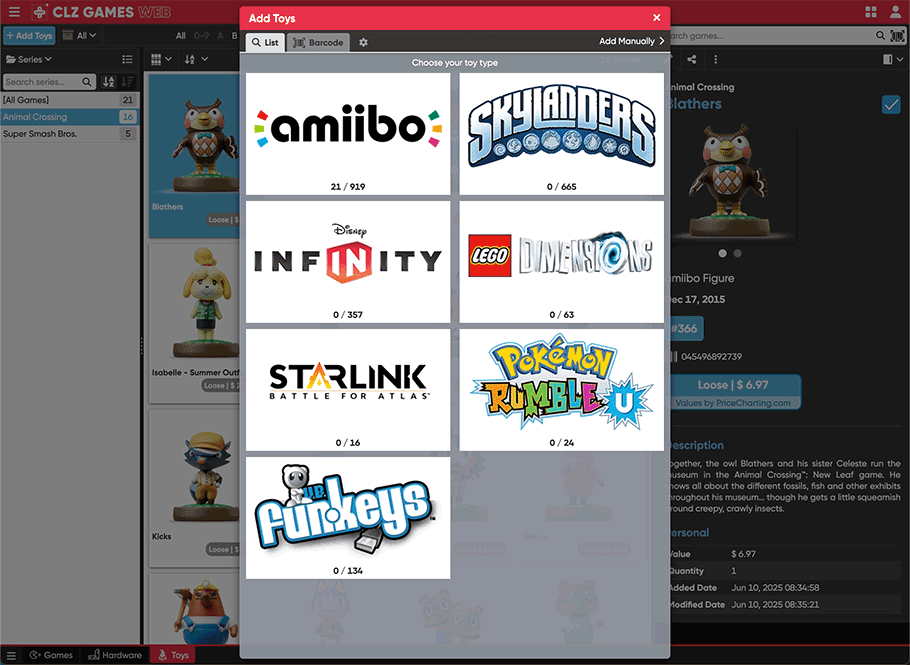This screenshot has height=665, width=910.
Task: Select Animal Crossing series
Action: [70, 117]
